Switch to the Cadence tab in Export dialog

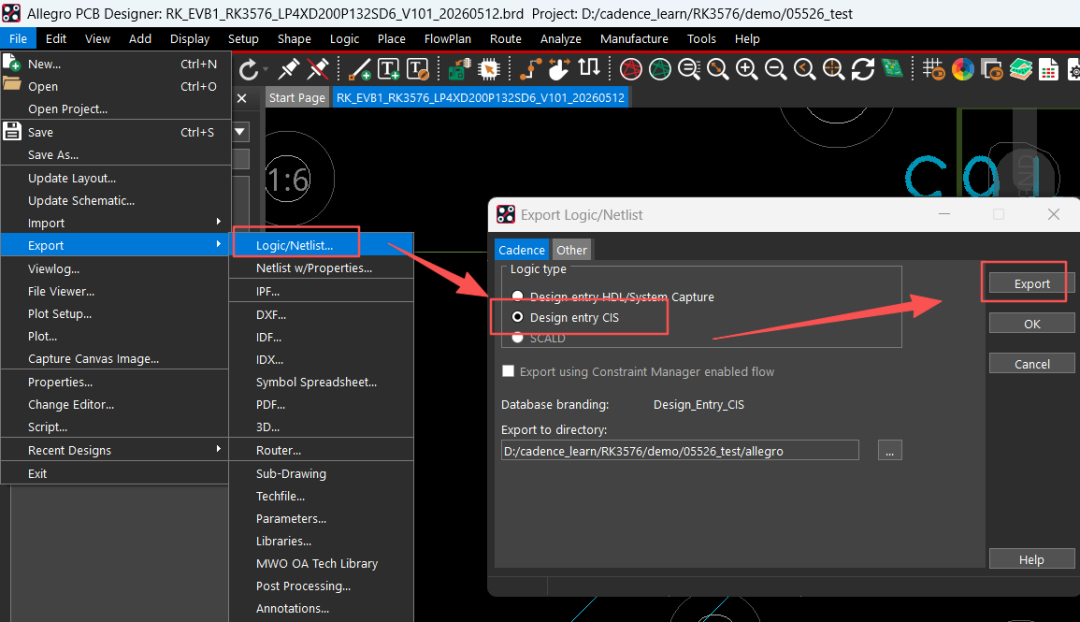click(521, 250)
